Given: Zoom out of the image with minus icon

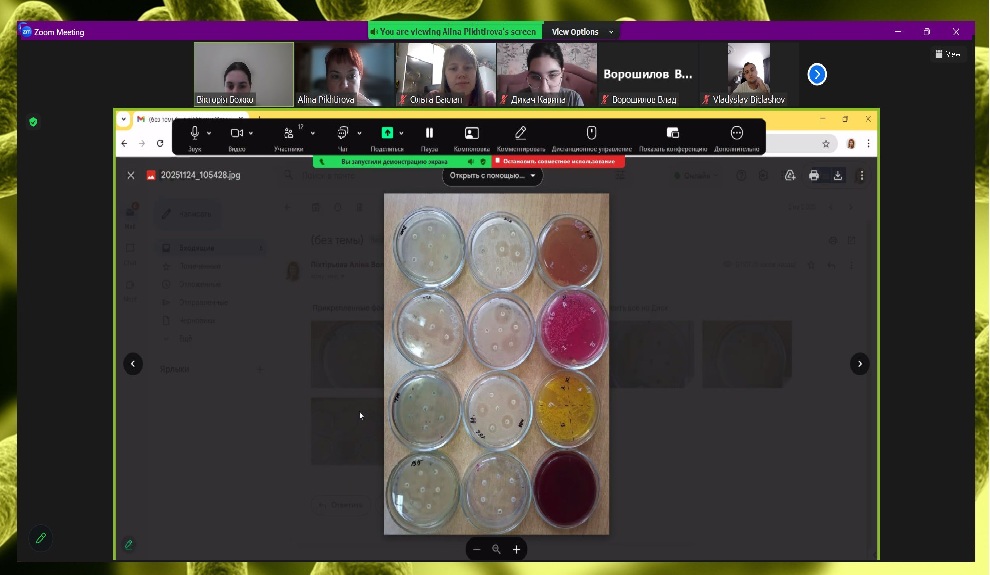Looking at the screenshot, I should [476, 549].
